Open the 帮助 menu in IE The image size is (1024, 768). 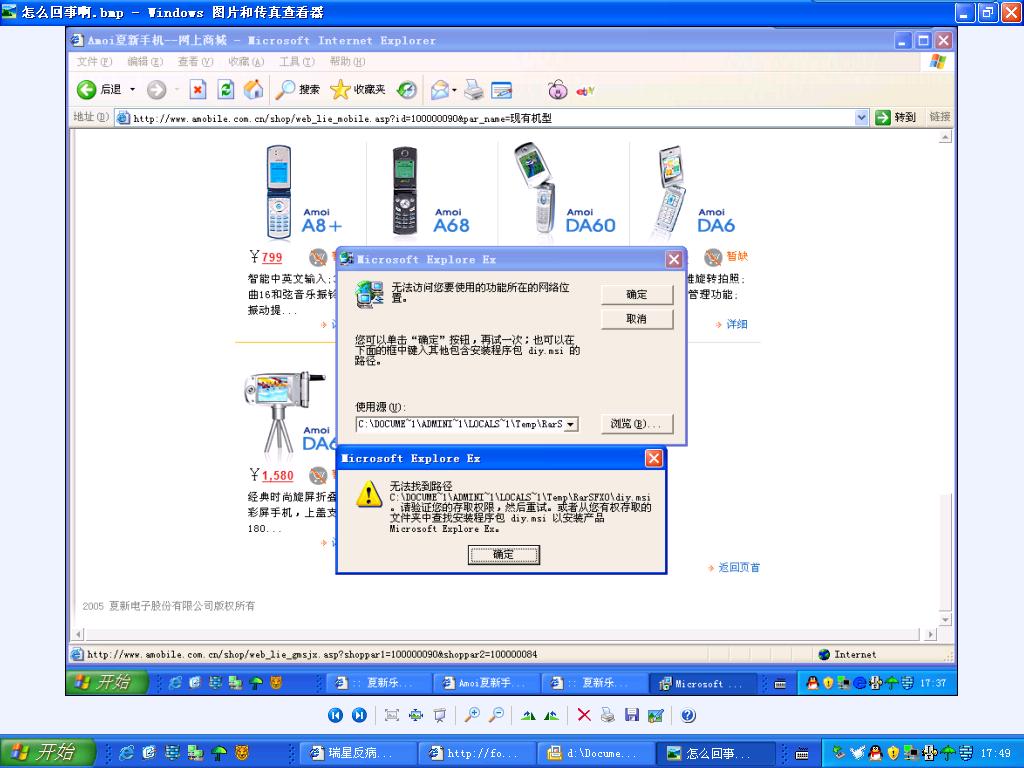(347, 61)
